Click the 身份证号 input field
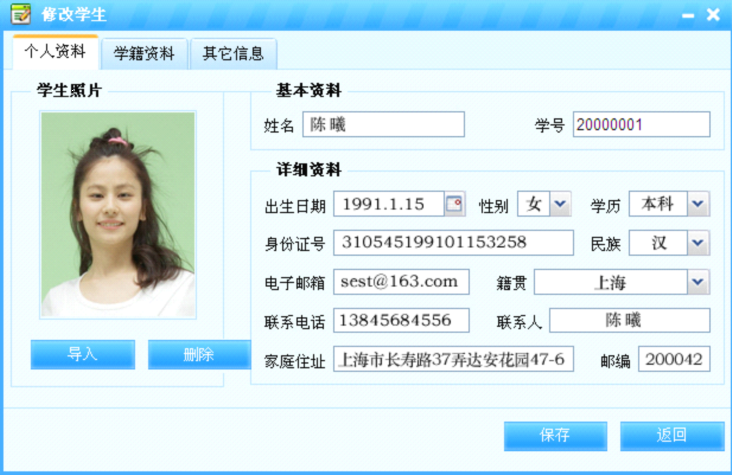This screenshot has height=475, width=732. coord(453,243)
